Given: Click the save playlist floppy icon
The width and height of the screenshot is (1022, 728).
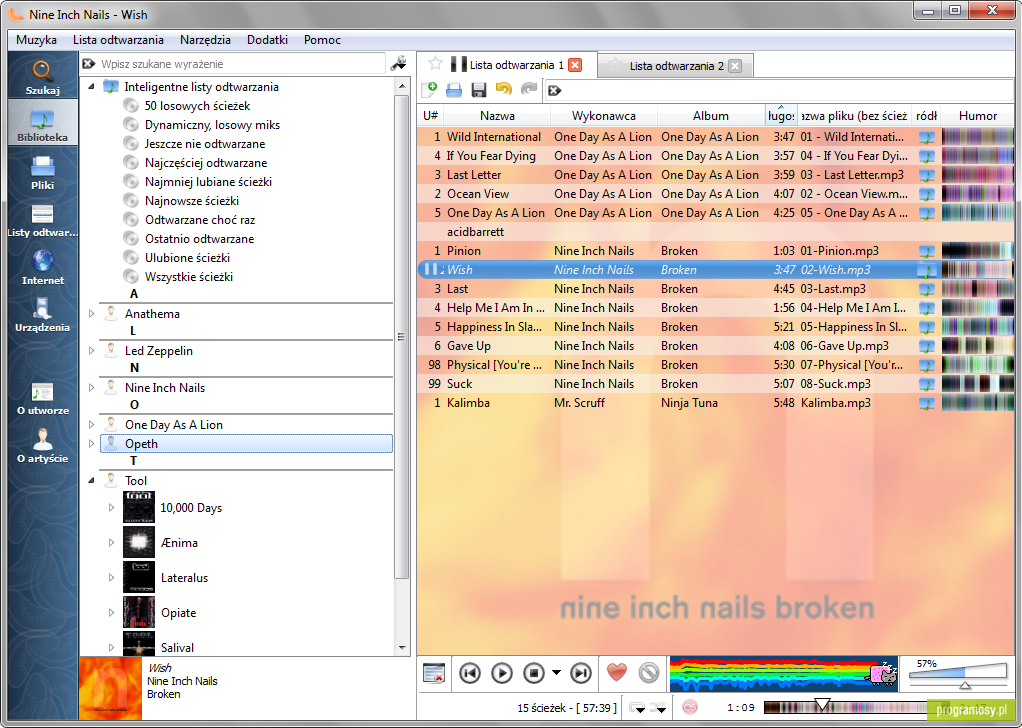Looking at the screenshot, I should pyautogui.click(x=479, y=90).
